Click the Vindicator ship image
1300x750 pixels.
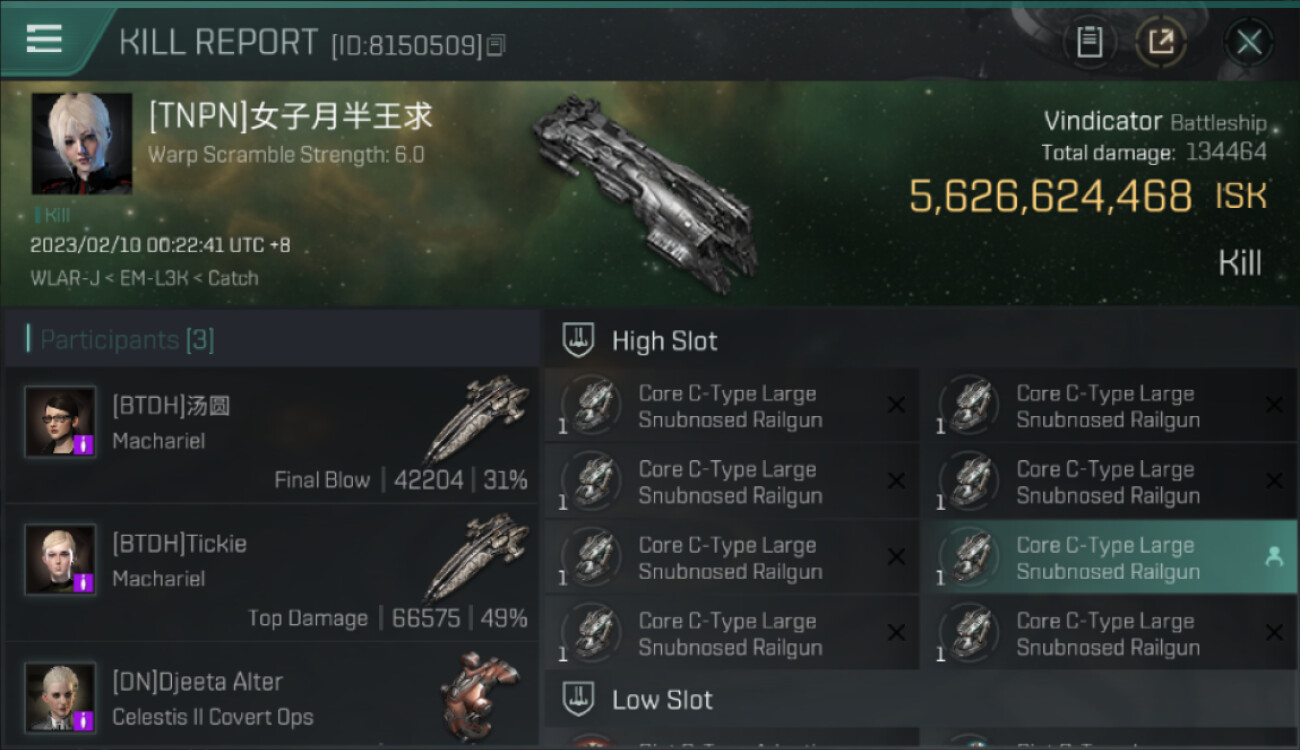tap(645, 193)
